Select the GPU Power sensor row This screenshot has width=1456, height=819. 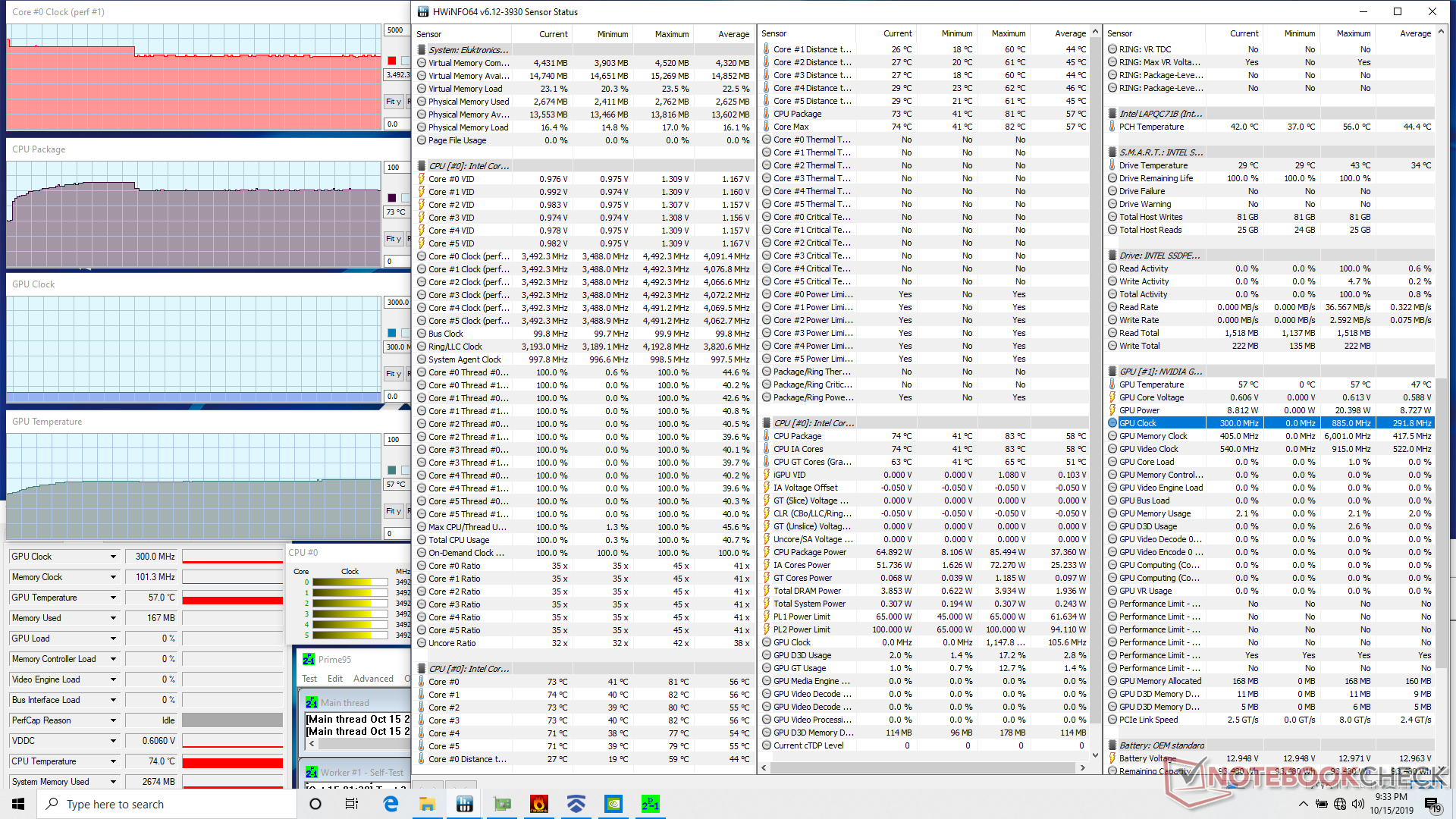(1270, 410)
